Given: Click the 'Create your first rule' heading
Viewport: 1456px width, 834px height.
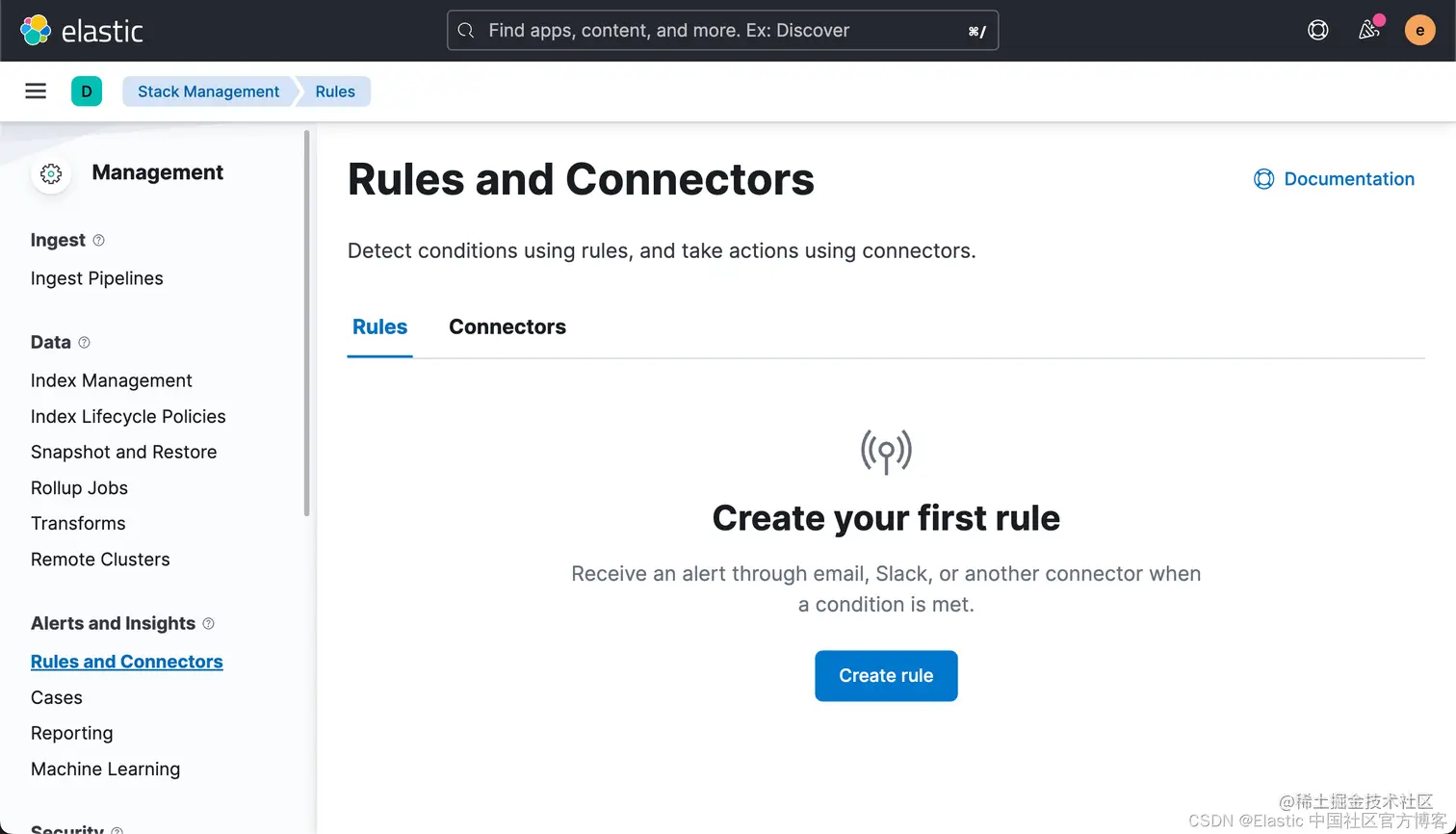Looking at the screenshot, I should [x=886, y=518].
